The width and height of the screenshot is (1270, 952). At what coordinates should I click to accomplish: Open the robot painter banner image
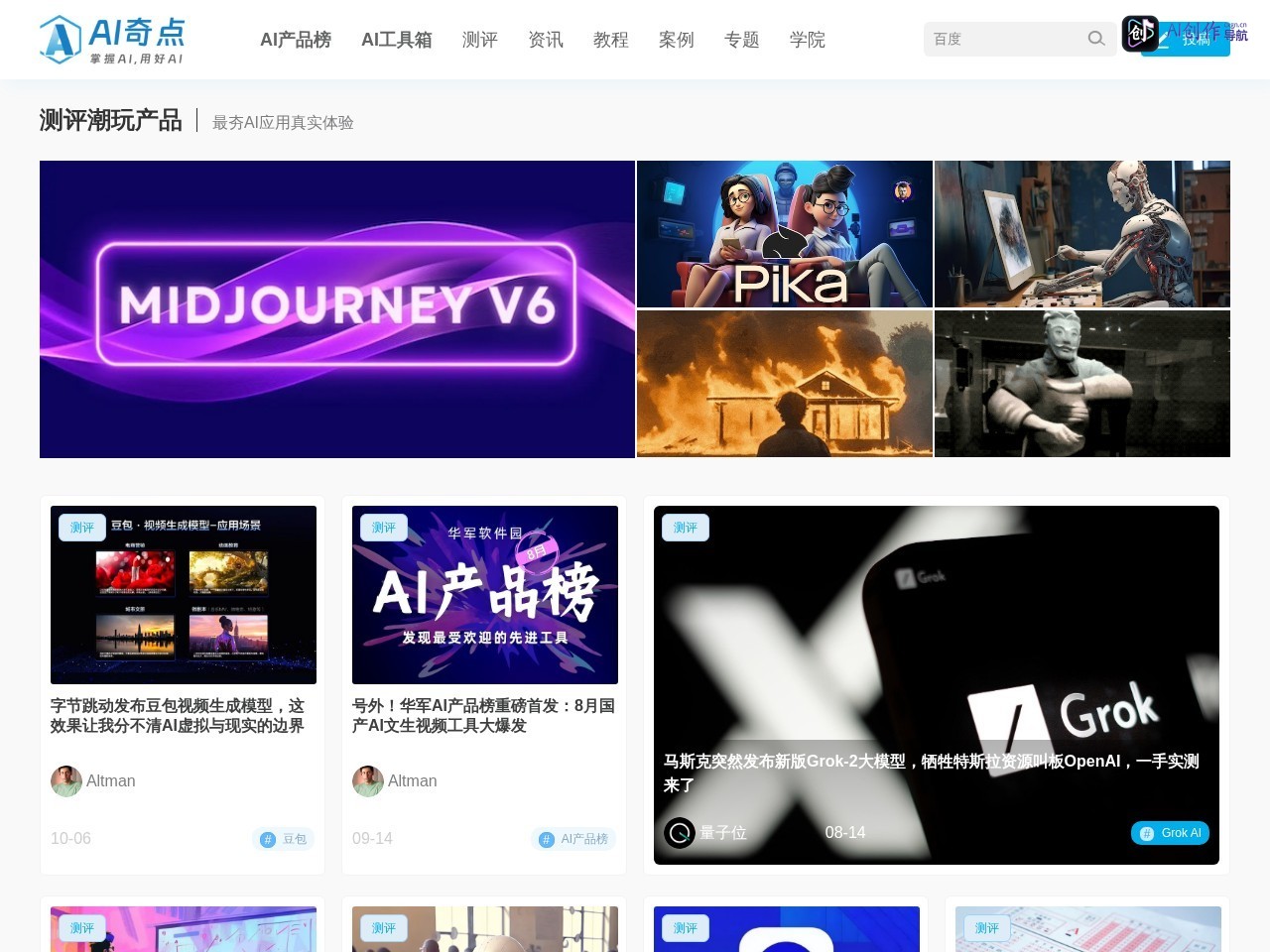click(1082, 234)
